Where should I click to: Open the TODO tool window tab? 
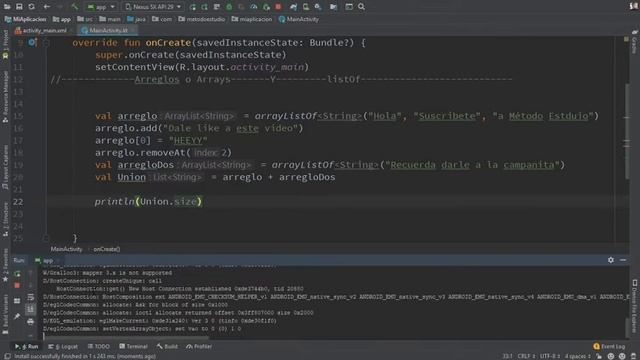(99, 346)
